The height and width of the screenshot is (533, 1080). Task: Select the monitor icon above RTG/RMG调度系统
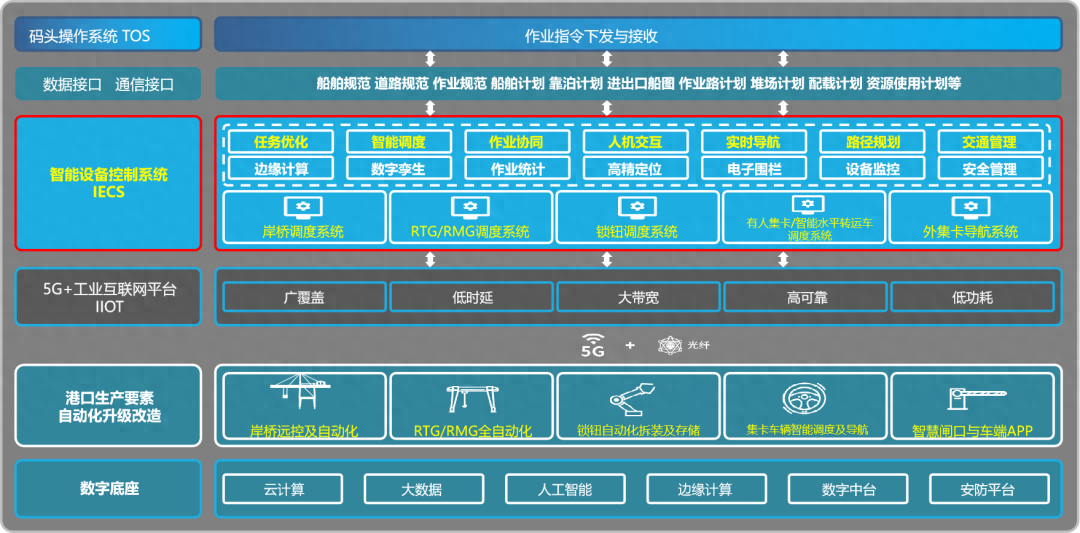pos(471,209)
